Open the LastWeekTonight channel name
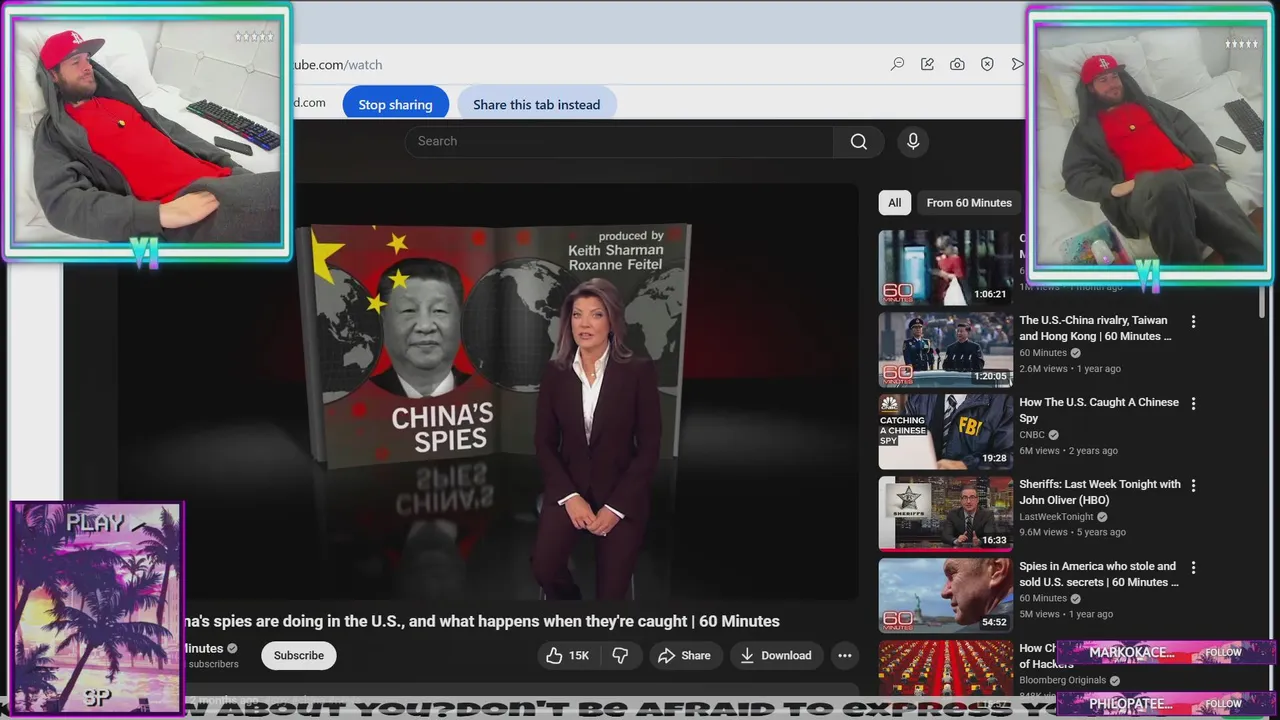Viewport: 1280px width, 720px height. tap(1056, 517)
